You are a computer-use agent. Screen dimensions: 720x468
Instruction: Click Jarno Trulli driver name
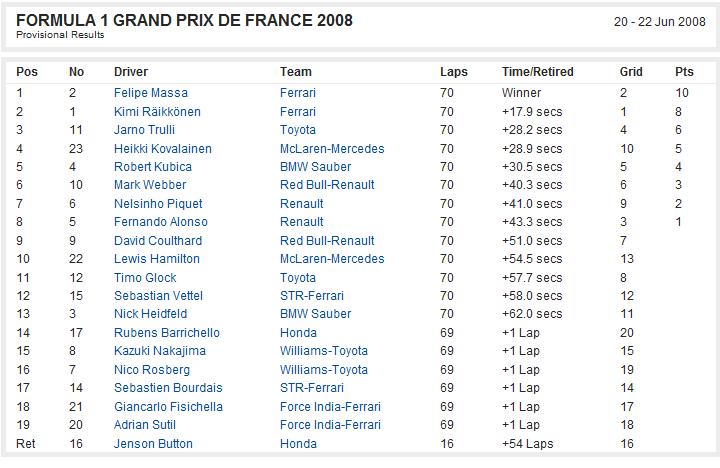[x=144, y=130]
